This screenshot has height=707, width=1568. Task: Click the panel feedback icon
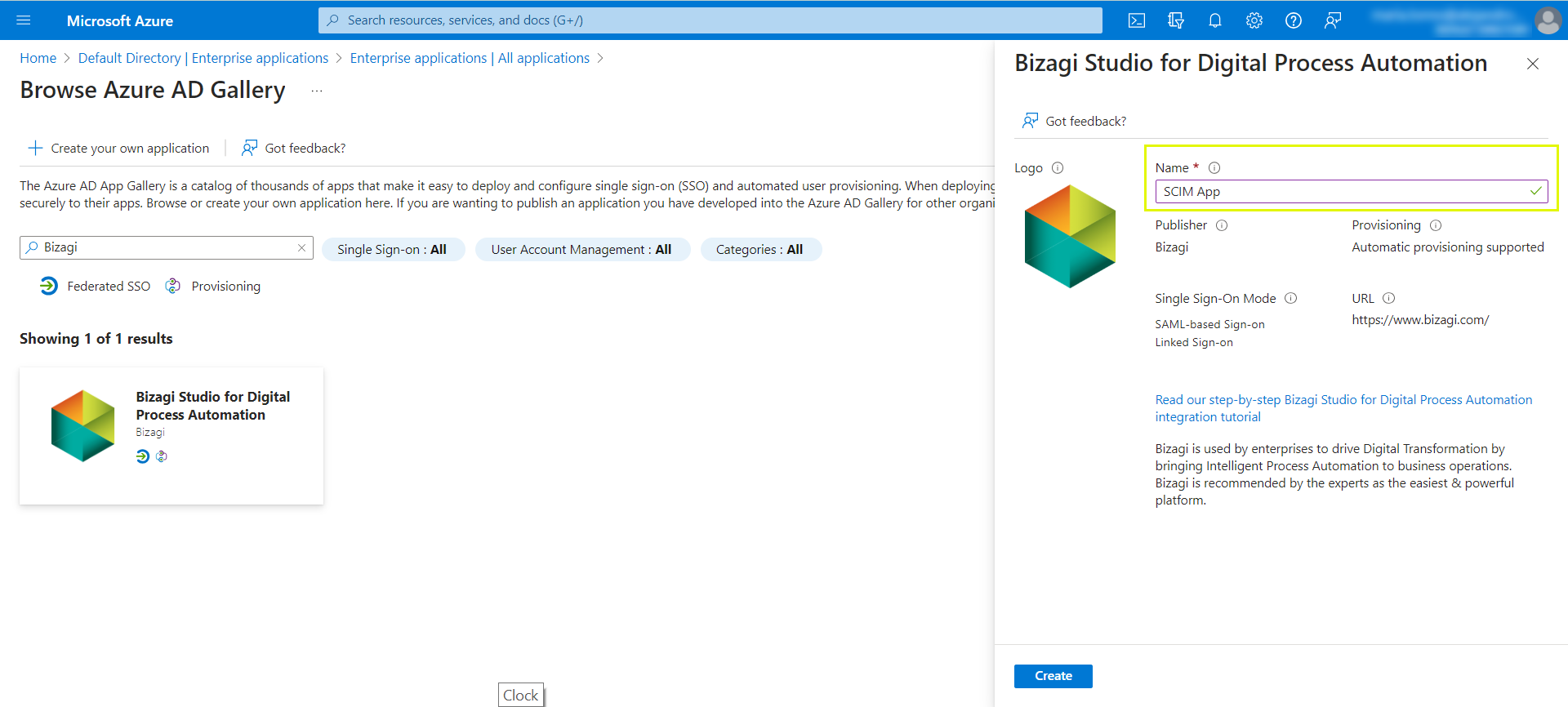click(1030, 121)
